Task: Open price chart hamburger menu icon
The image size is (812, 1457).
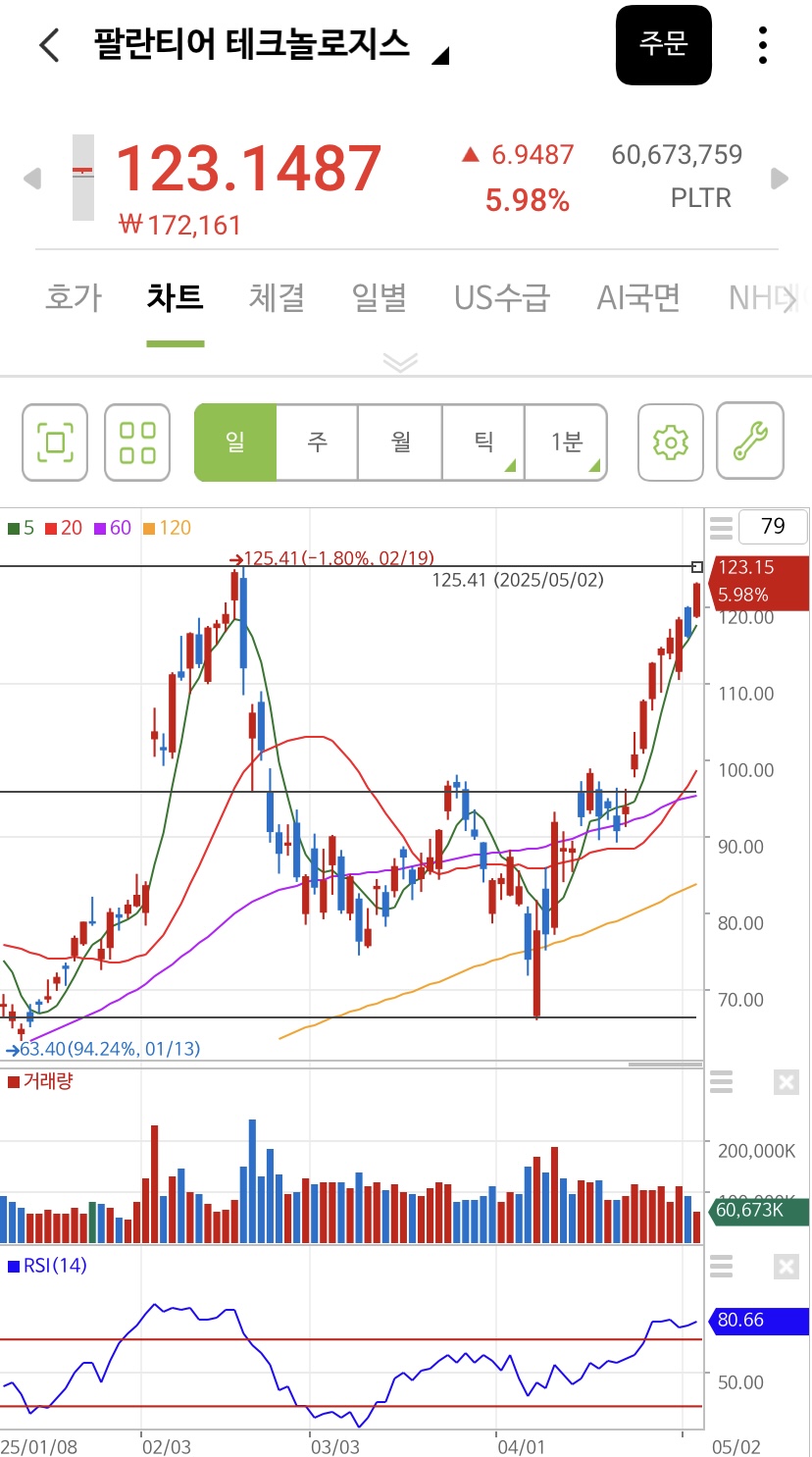Action: (x=721, y=528)
